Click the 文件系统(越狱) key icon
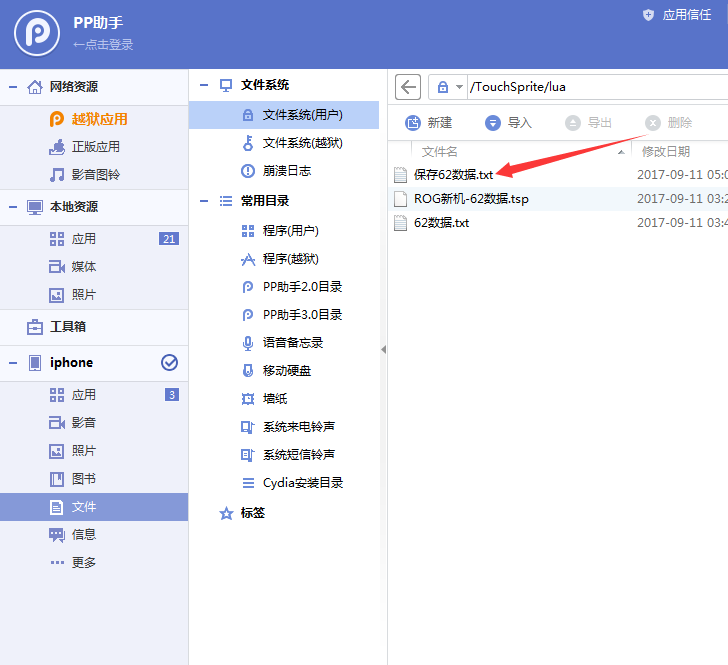 coord(248,143)
